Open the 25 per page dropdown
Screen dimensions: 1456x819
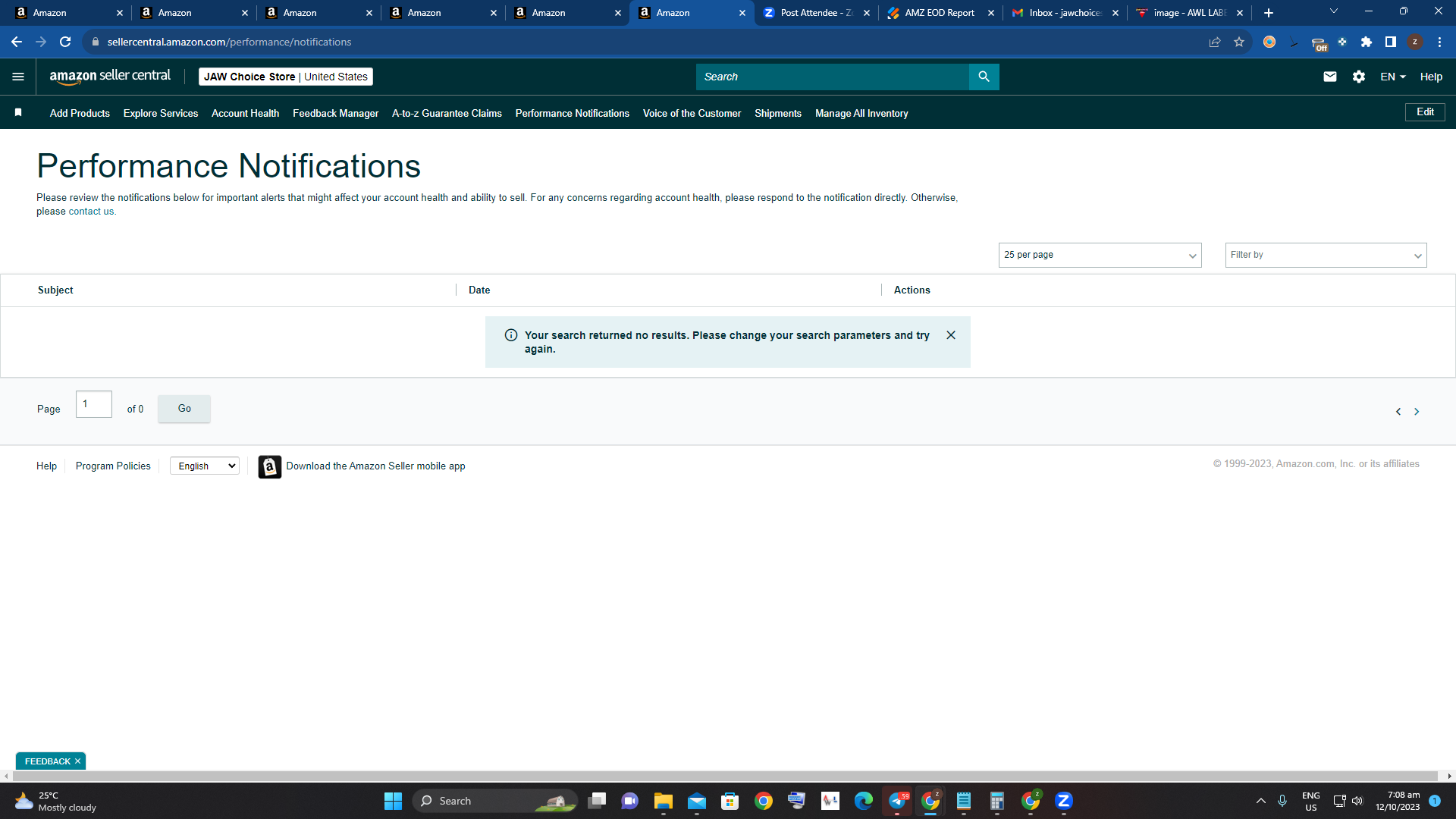pos(1100,255)
